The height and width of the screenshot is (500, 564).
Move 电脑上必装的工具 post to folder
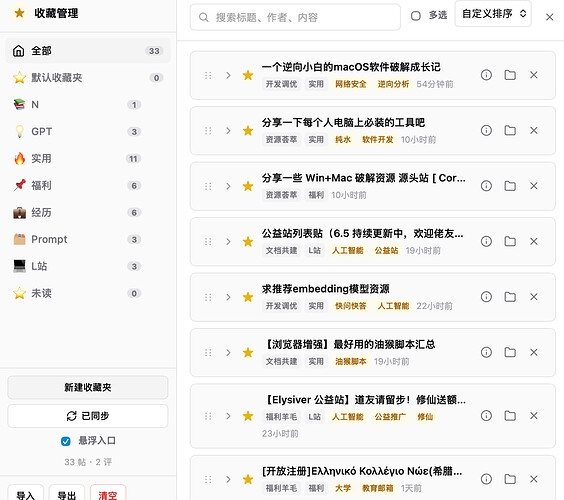(510, 131)
